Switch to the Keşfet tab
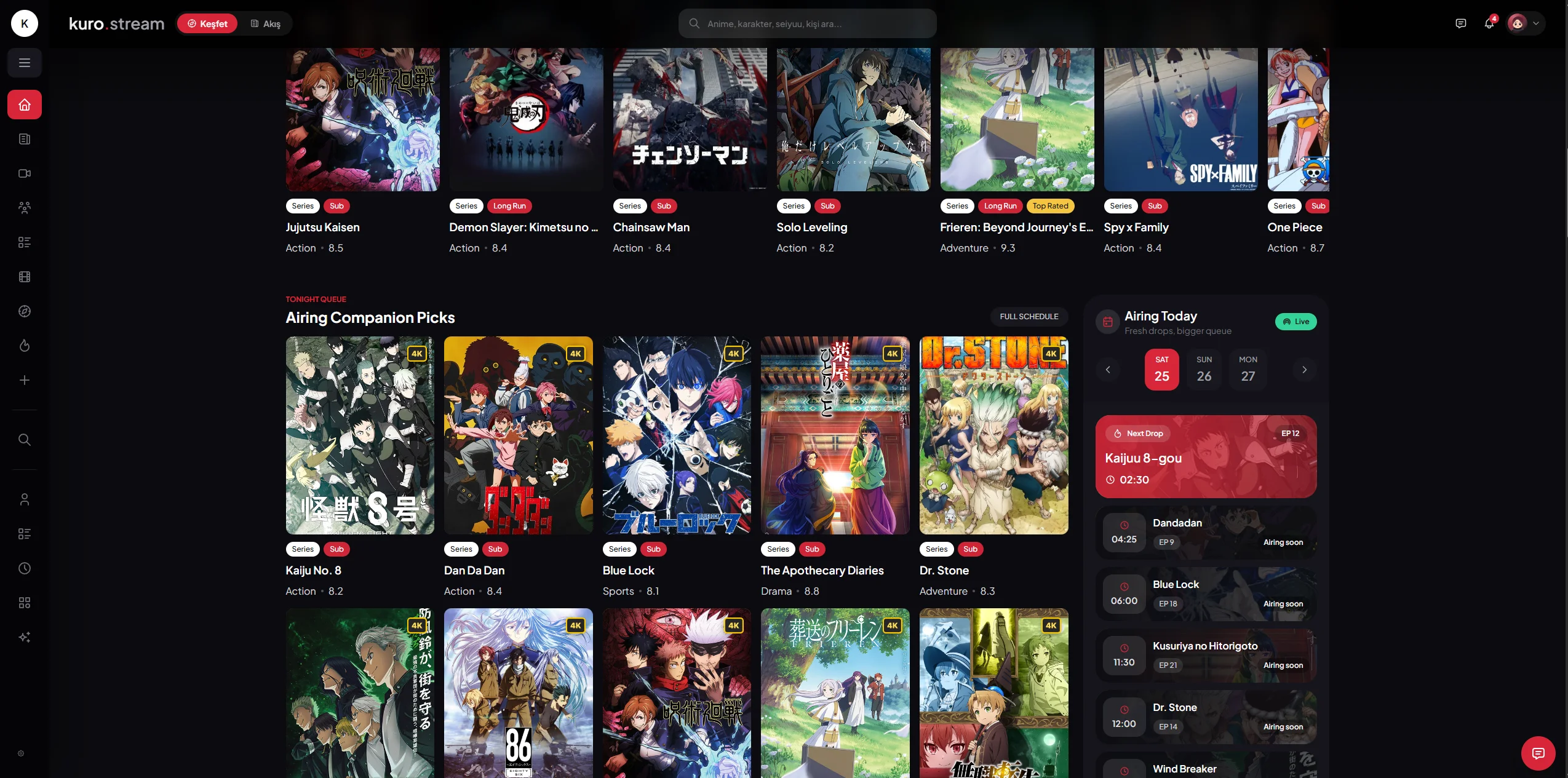 tap(207, 23)
